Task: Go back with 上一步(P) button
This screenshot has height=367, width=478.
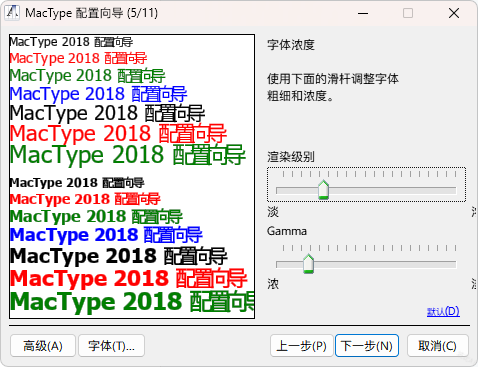Action: (x=302, y=346)
